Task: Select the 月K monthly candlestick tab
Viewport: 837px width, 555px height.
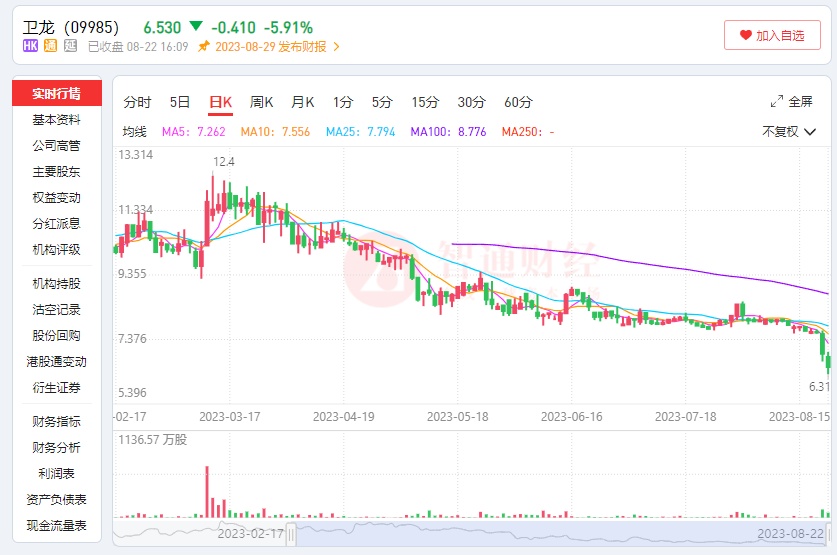Action: [x=302, y=102]
